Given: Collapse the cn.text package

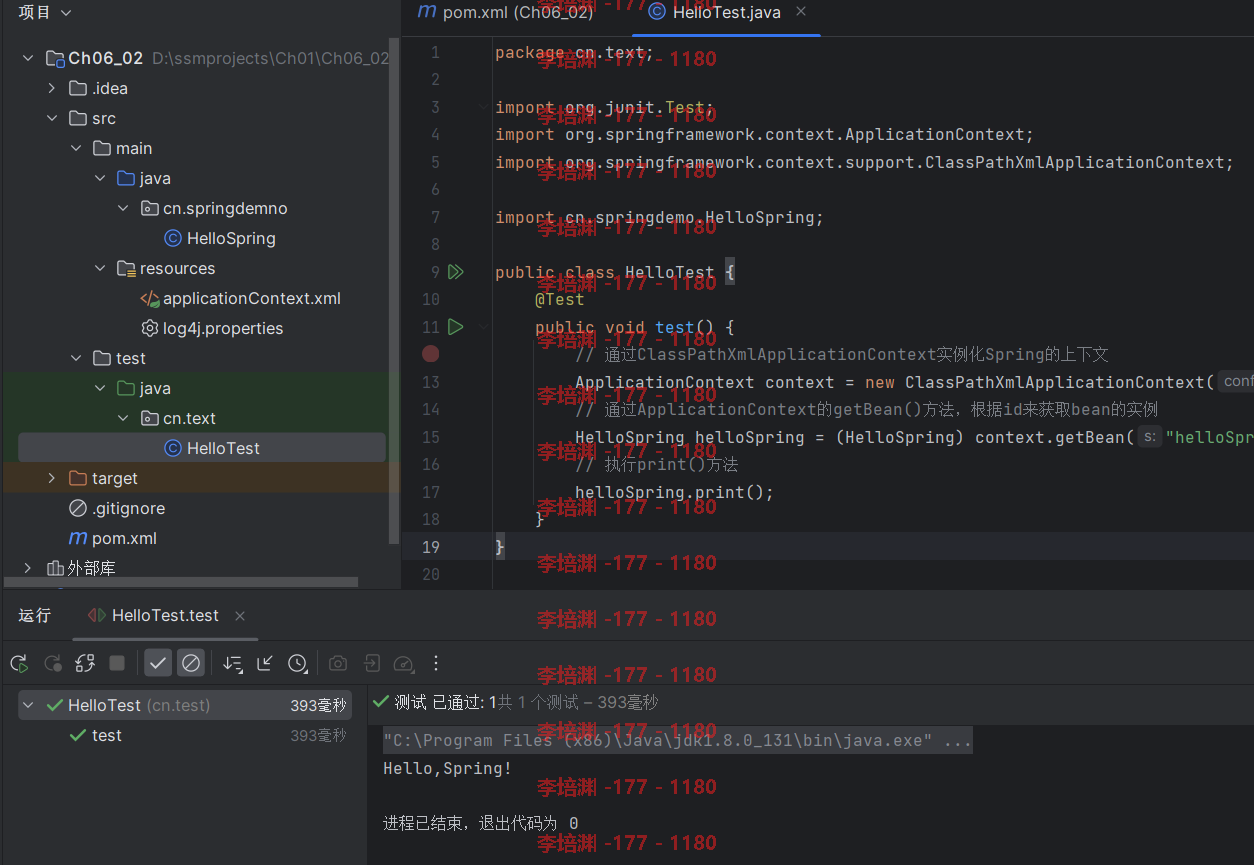Looking at the screenshot, I should [123, 418].
